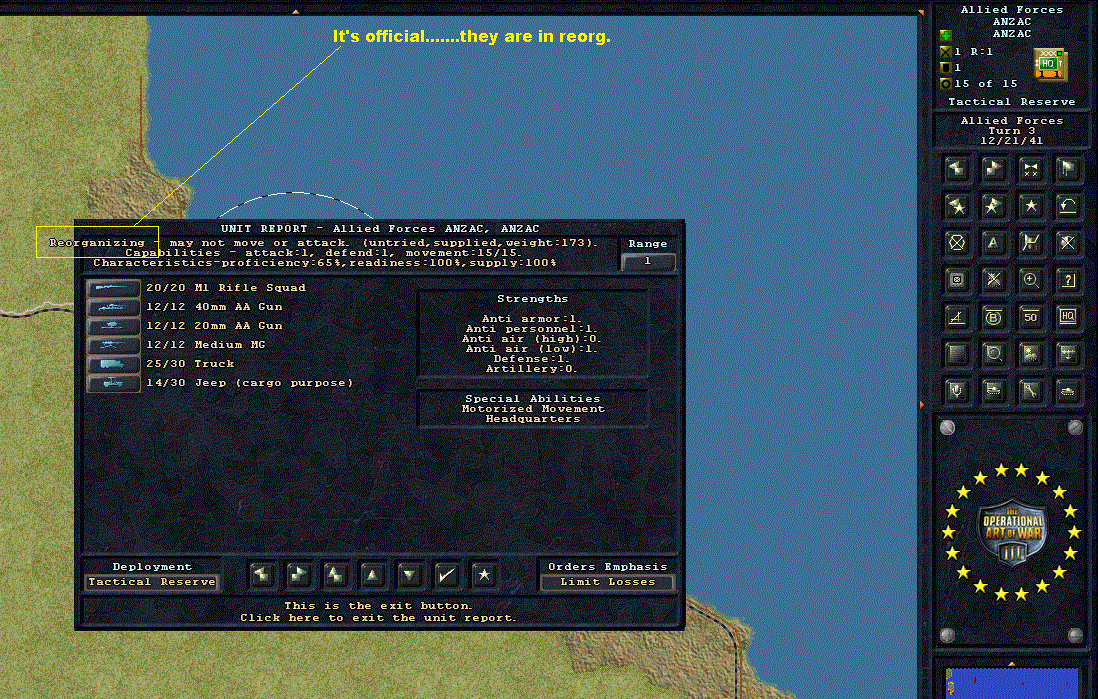
Task: Click the question mark help icon
Action: [x=1068, y=280]
